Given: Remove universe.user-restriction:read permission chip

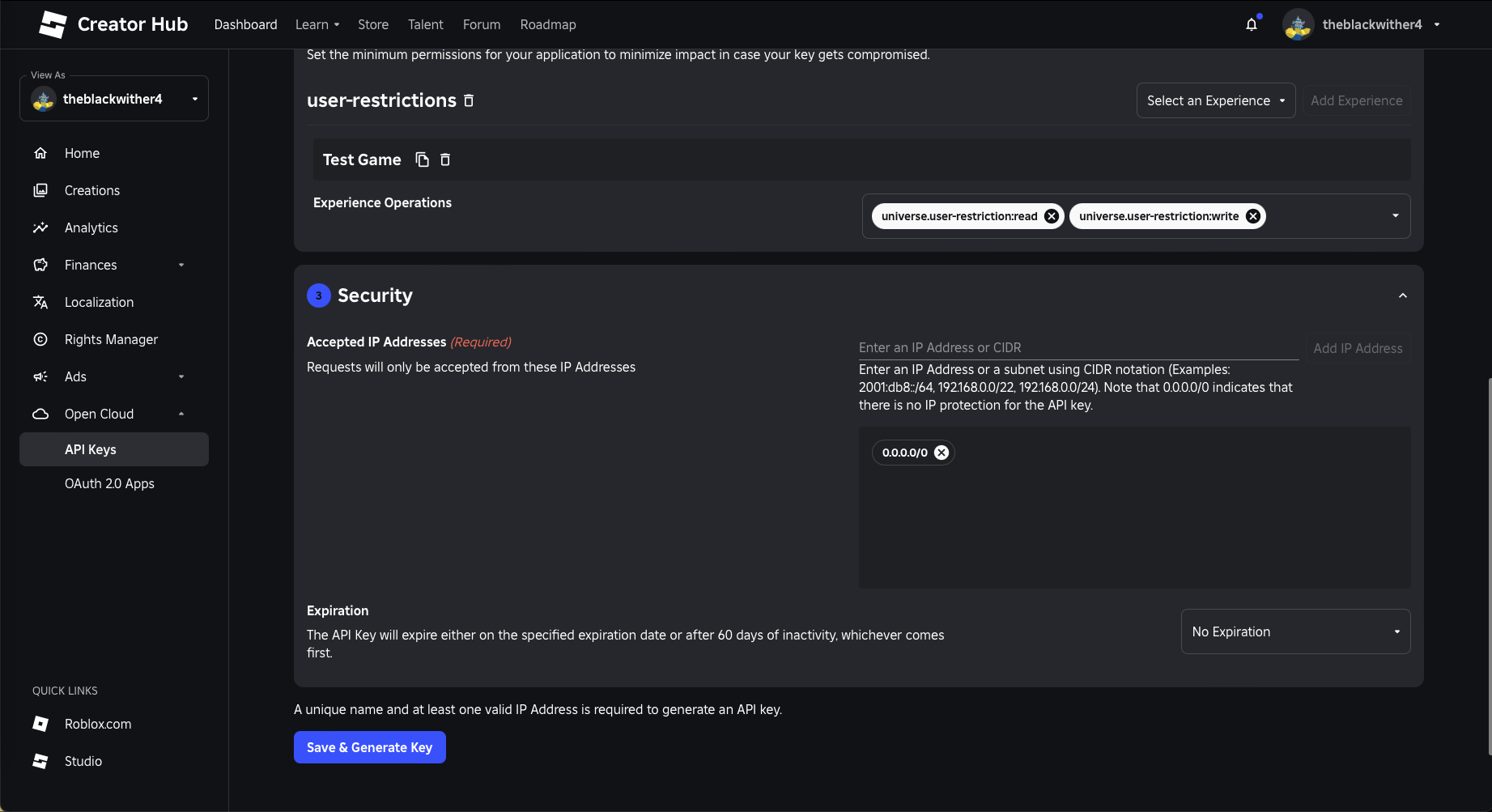Looking at the screenshot, I should coord(1052,216).
